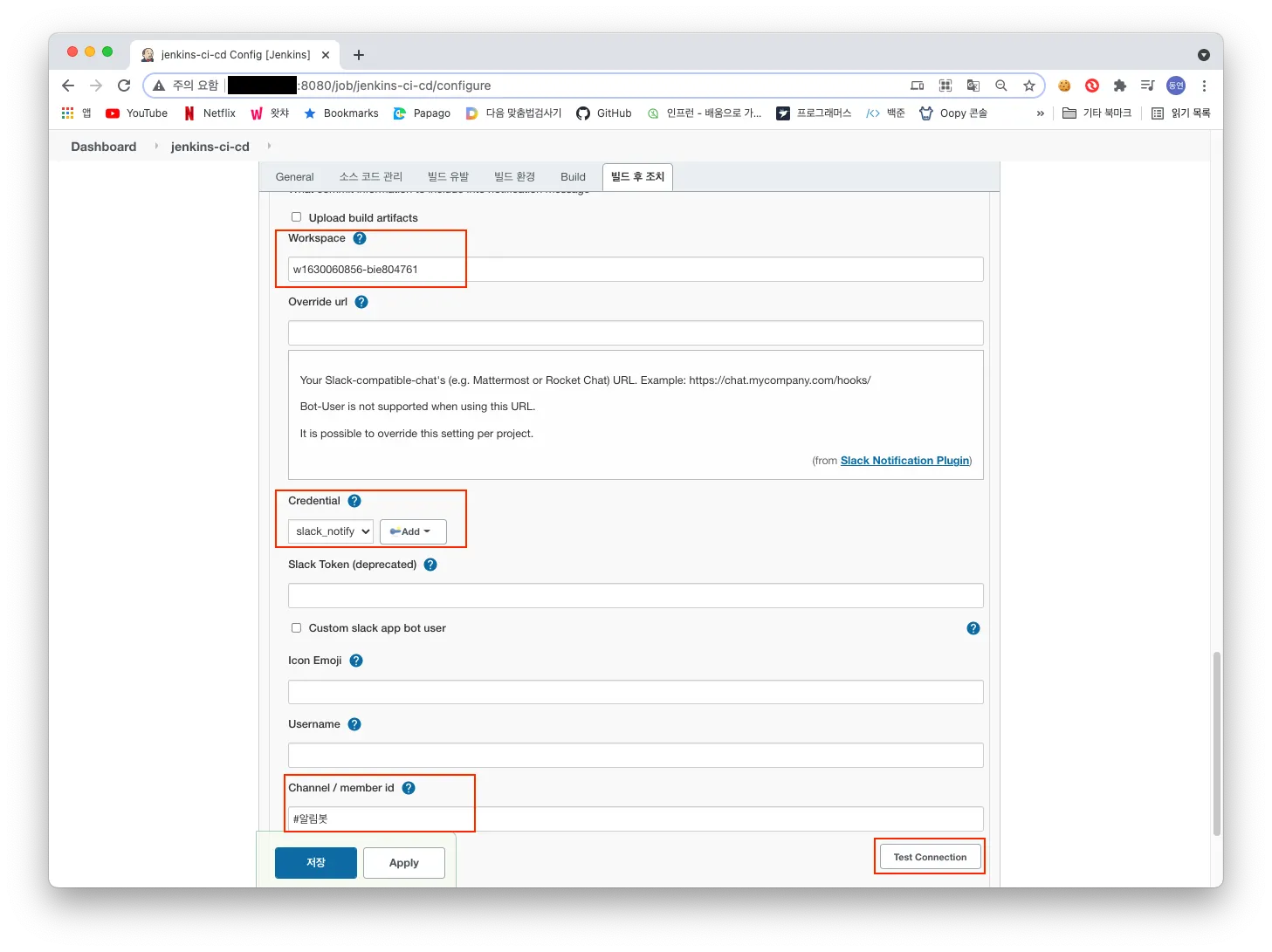Save configuration with 저장 button
The width and height of the screenshot is (1272, 952).
point(316,863)
